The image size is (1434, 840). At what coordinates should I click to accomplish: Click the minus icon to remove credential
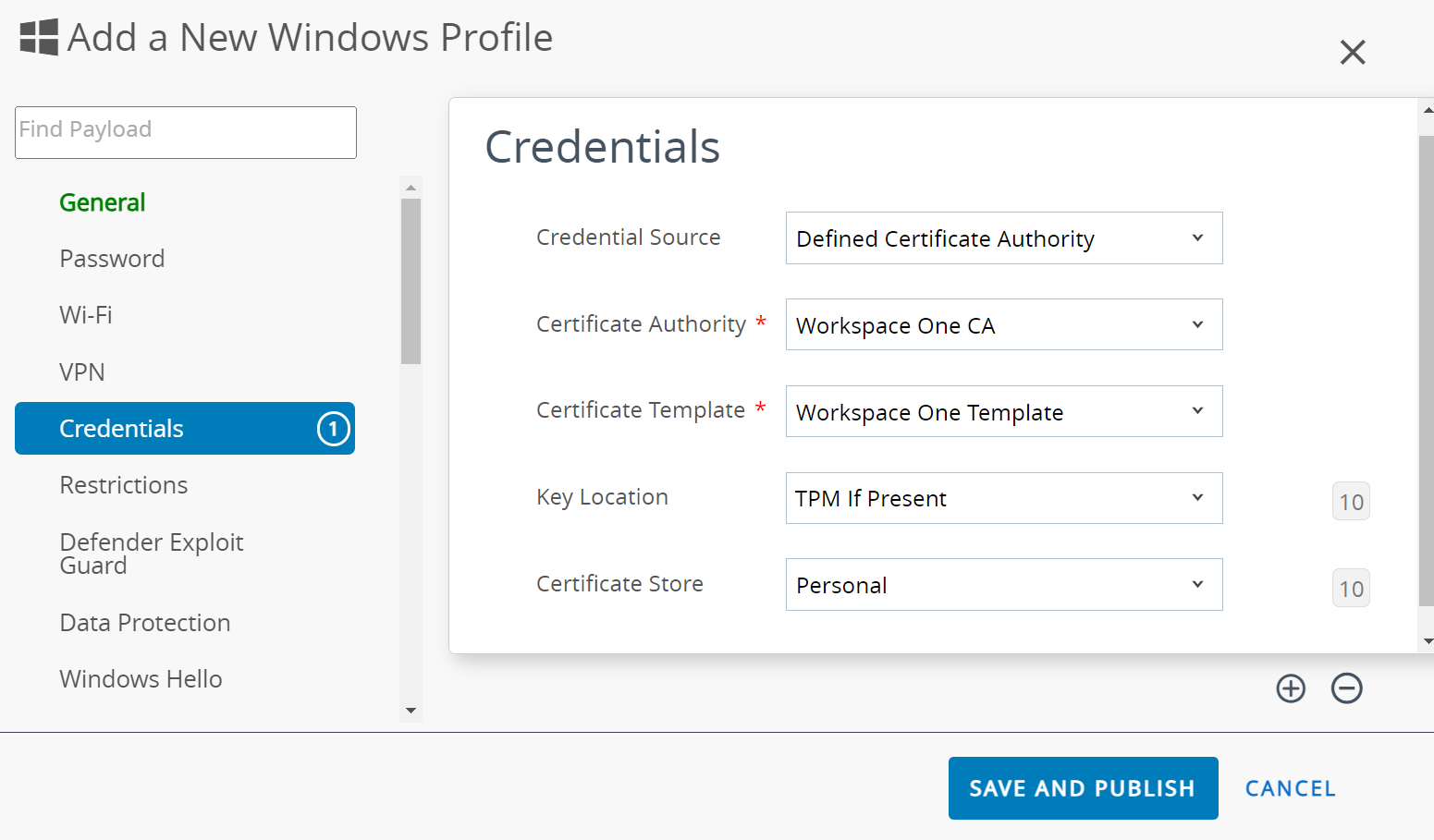(1346, 688)
